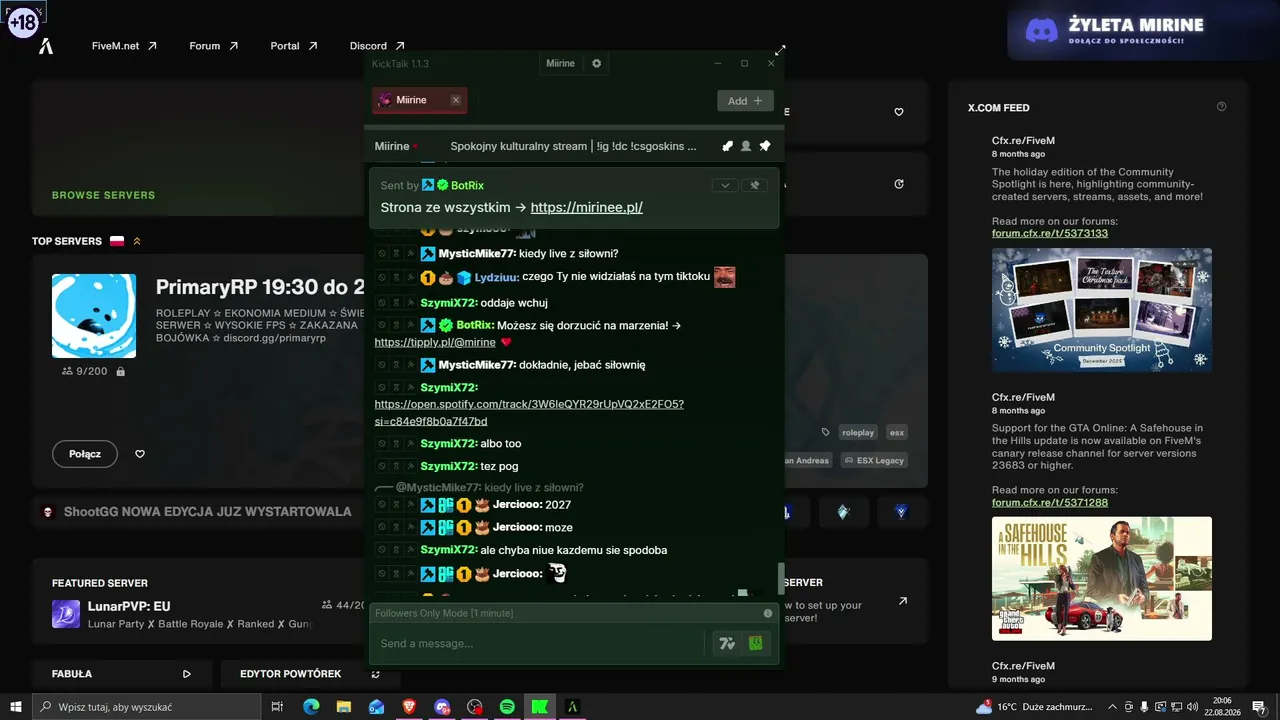This screenshot has width=1280, height=720.
Task: Click the Lydziuu username in chat
Action: (x=496, y=277)
